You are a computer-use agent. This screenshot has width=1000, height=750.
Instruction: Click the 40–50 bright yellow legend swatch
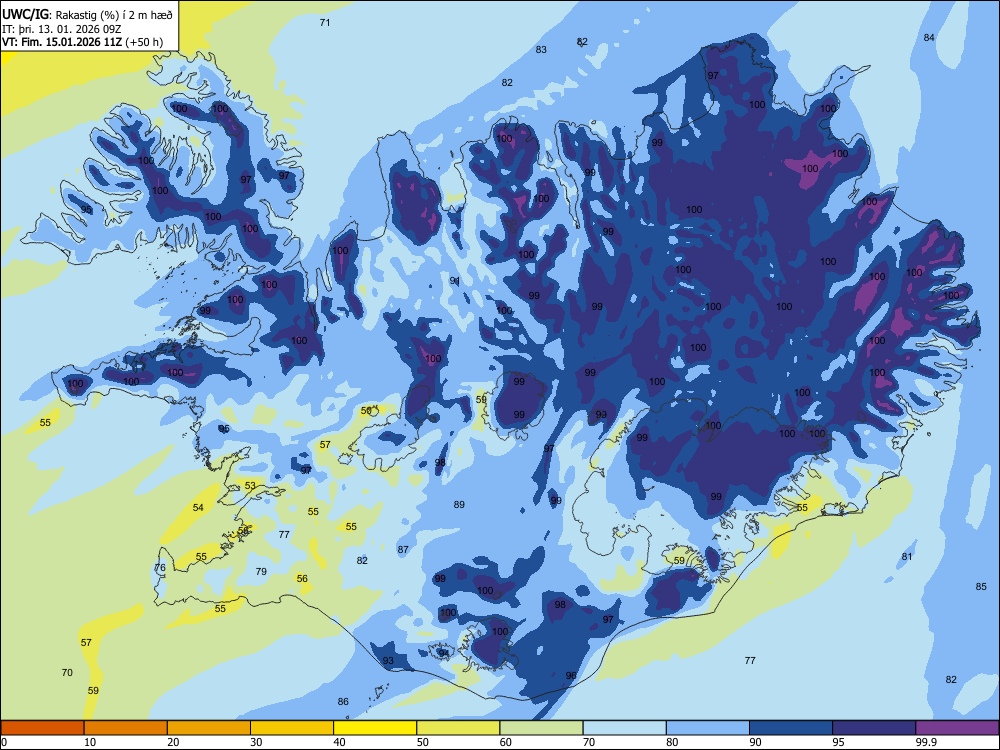[375, 728]
